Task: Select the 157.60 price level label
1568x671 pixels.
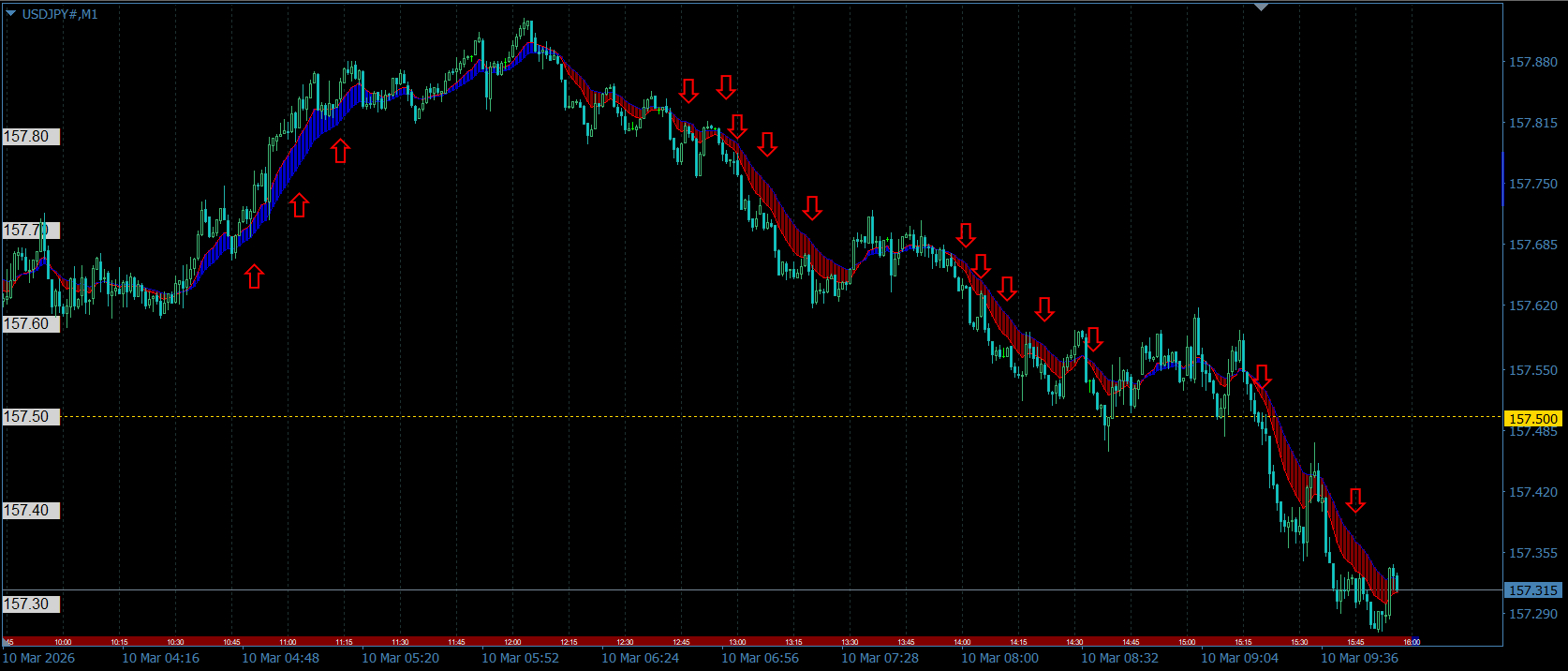Action: (31, 324)
